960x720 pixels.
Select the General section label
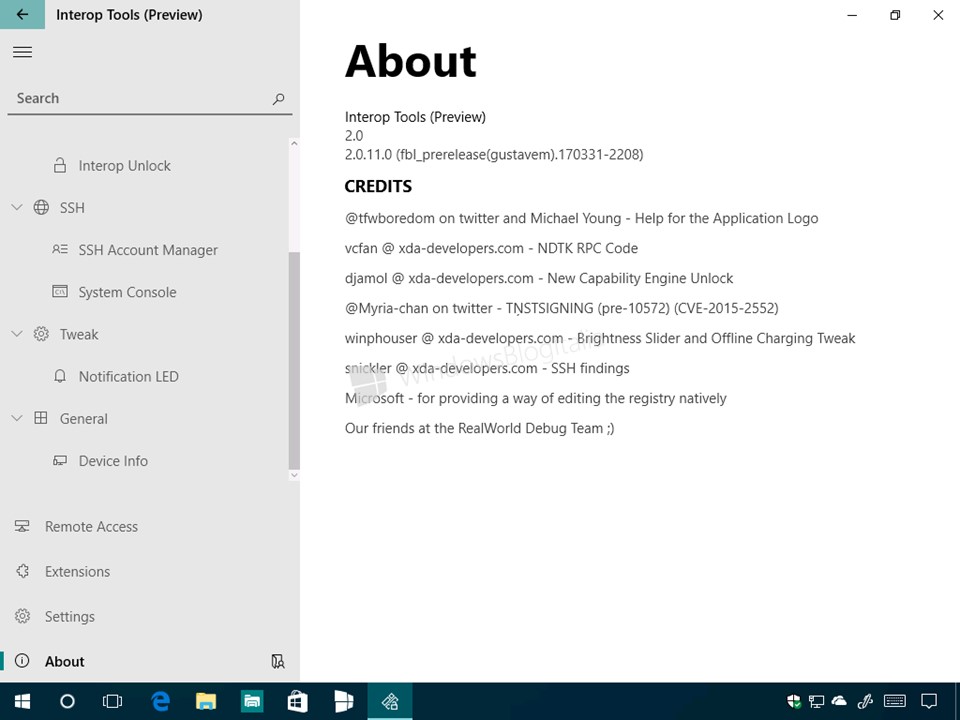click(84, 419)
